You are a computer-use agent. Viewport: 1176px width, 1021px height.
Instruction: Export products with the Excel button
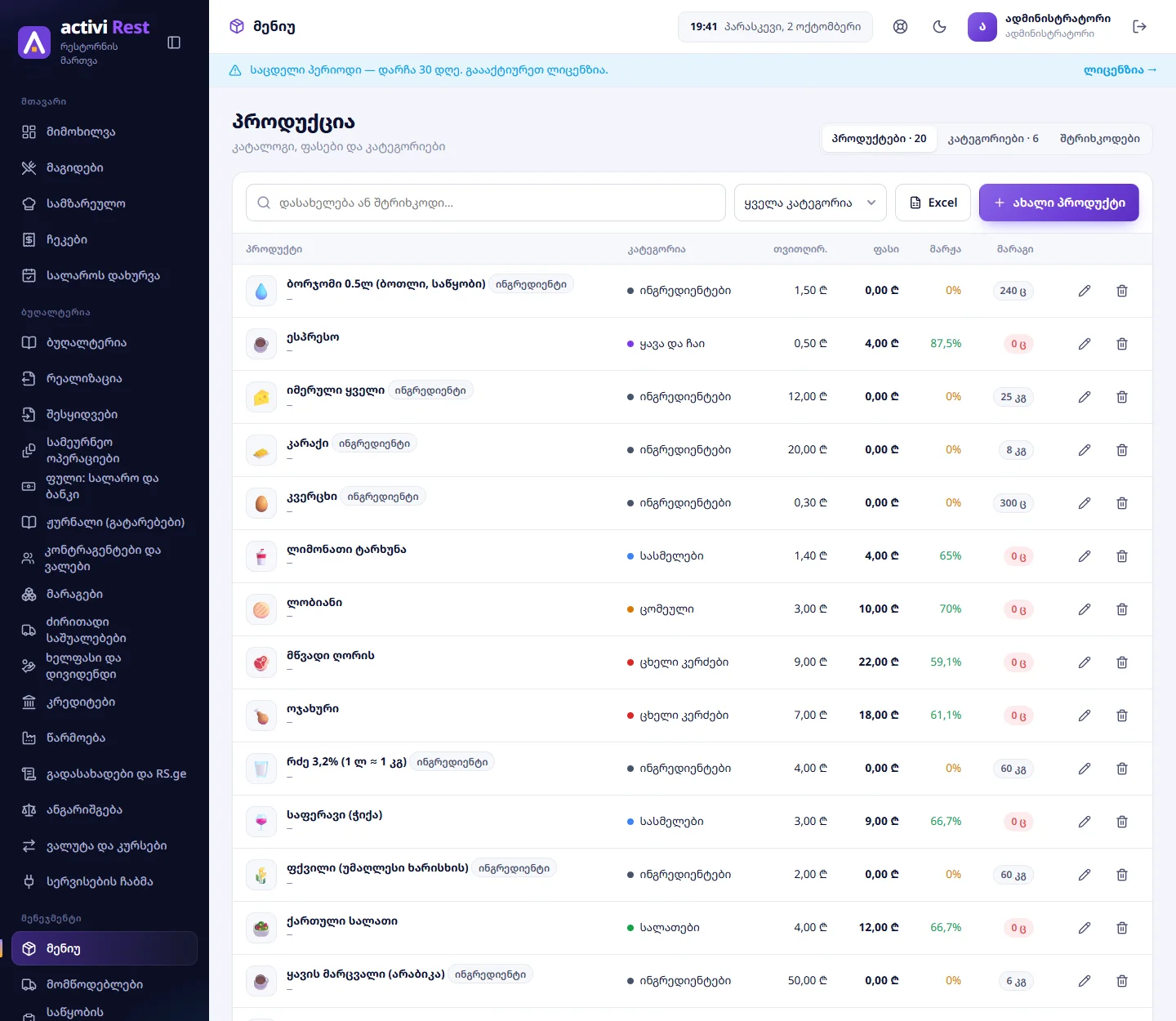click(933, 203)
